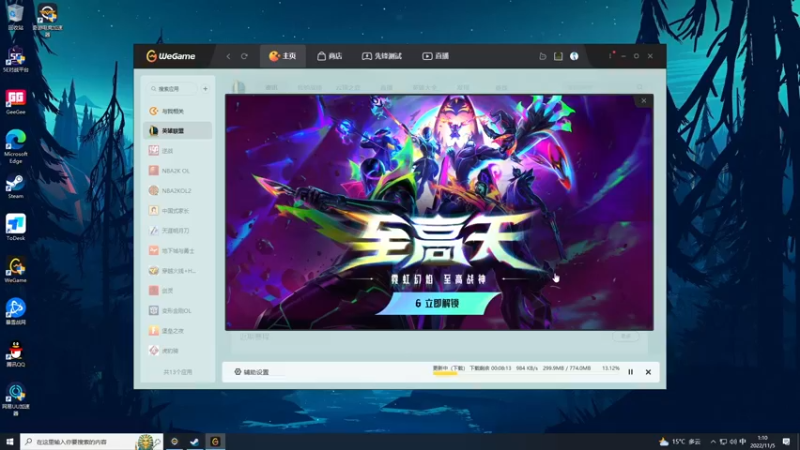Select 变形金刚OL in the sidebar
This screenshot has width=800, height=450.
coord(178,310)
